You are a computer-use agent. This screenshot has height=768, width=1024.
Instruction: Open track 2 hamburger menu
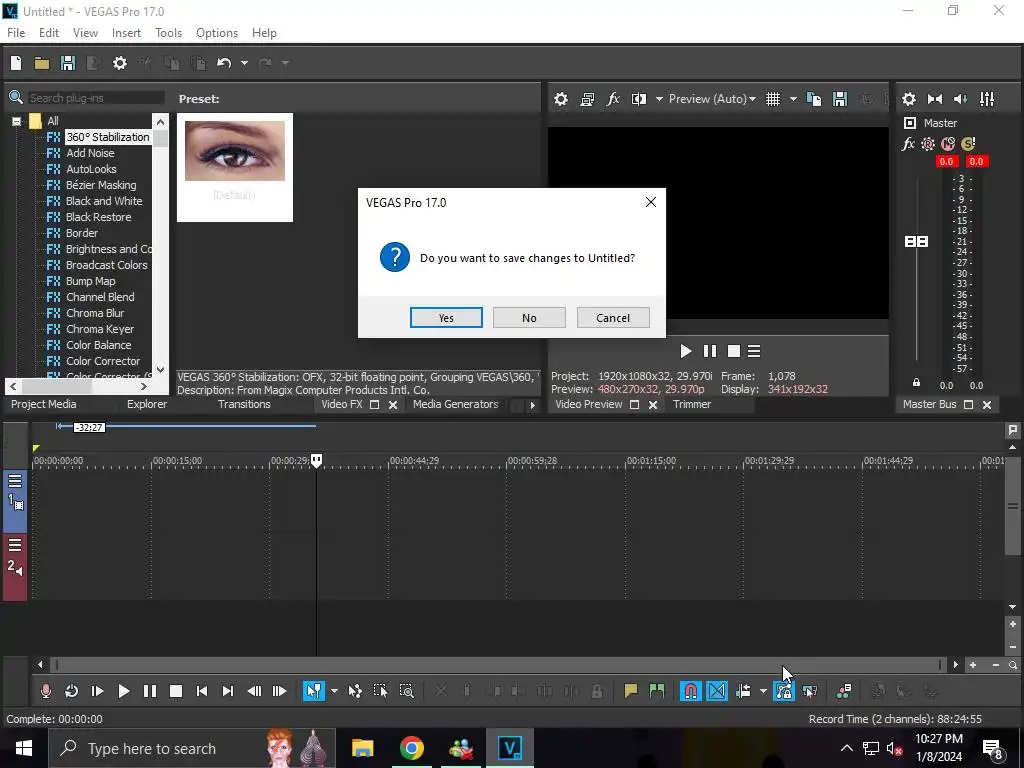tap(15, 545)
